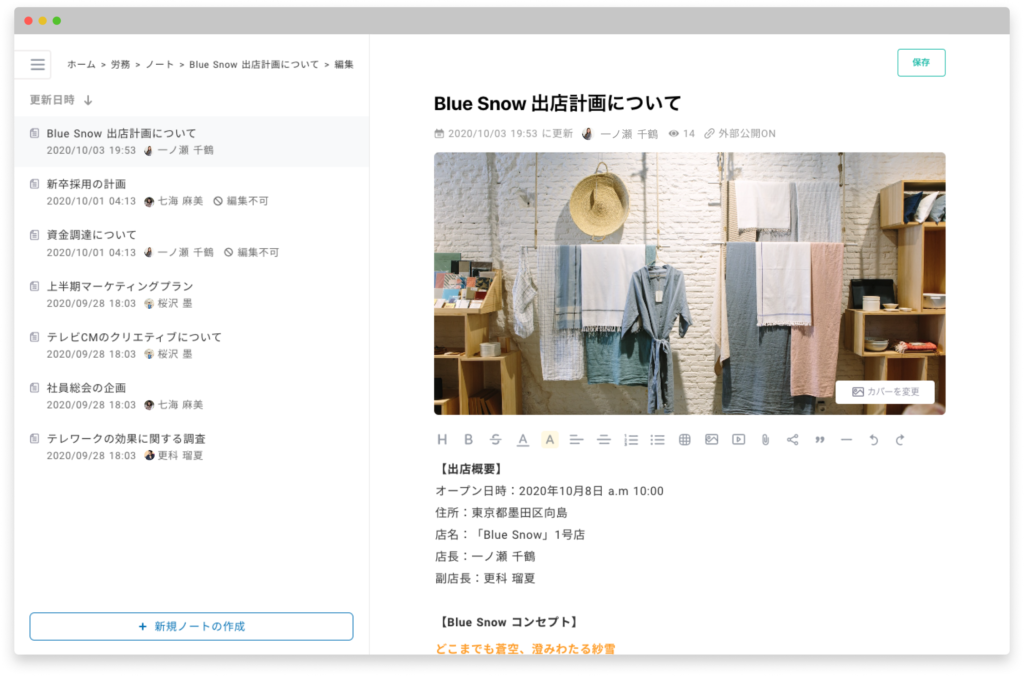Insert an image via the picture icon

tap(713, 438)
